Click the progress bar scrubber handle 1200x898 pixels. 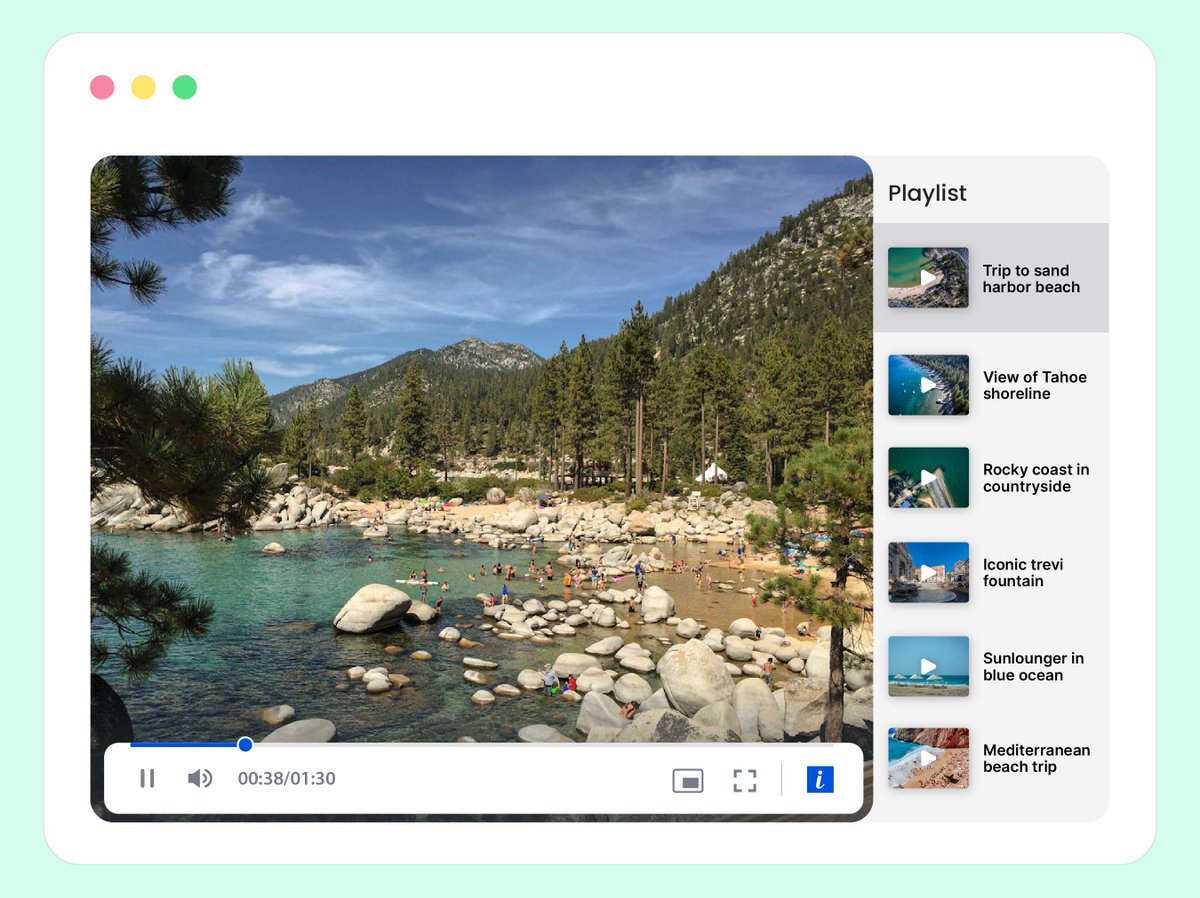[x=245, y=744]
